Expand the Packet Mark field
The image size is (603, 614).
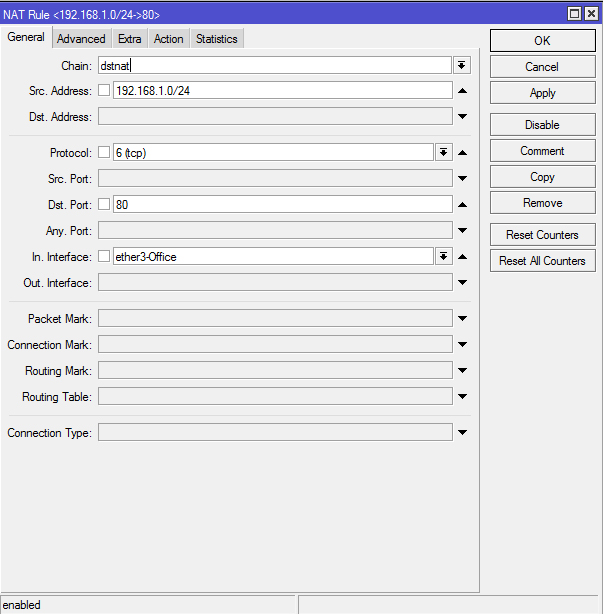tap(462, 318)
